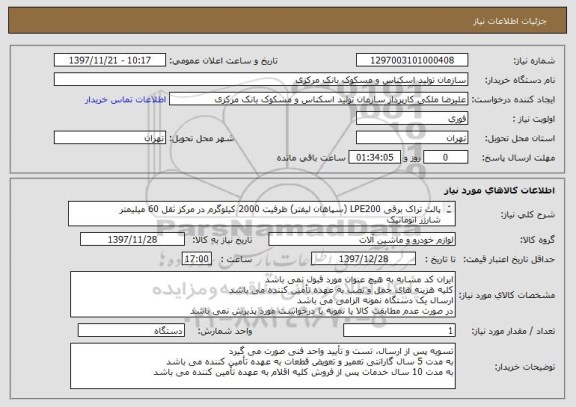Click the استان محل تحویل field showing تهران

[x=412, y=138]
